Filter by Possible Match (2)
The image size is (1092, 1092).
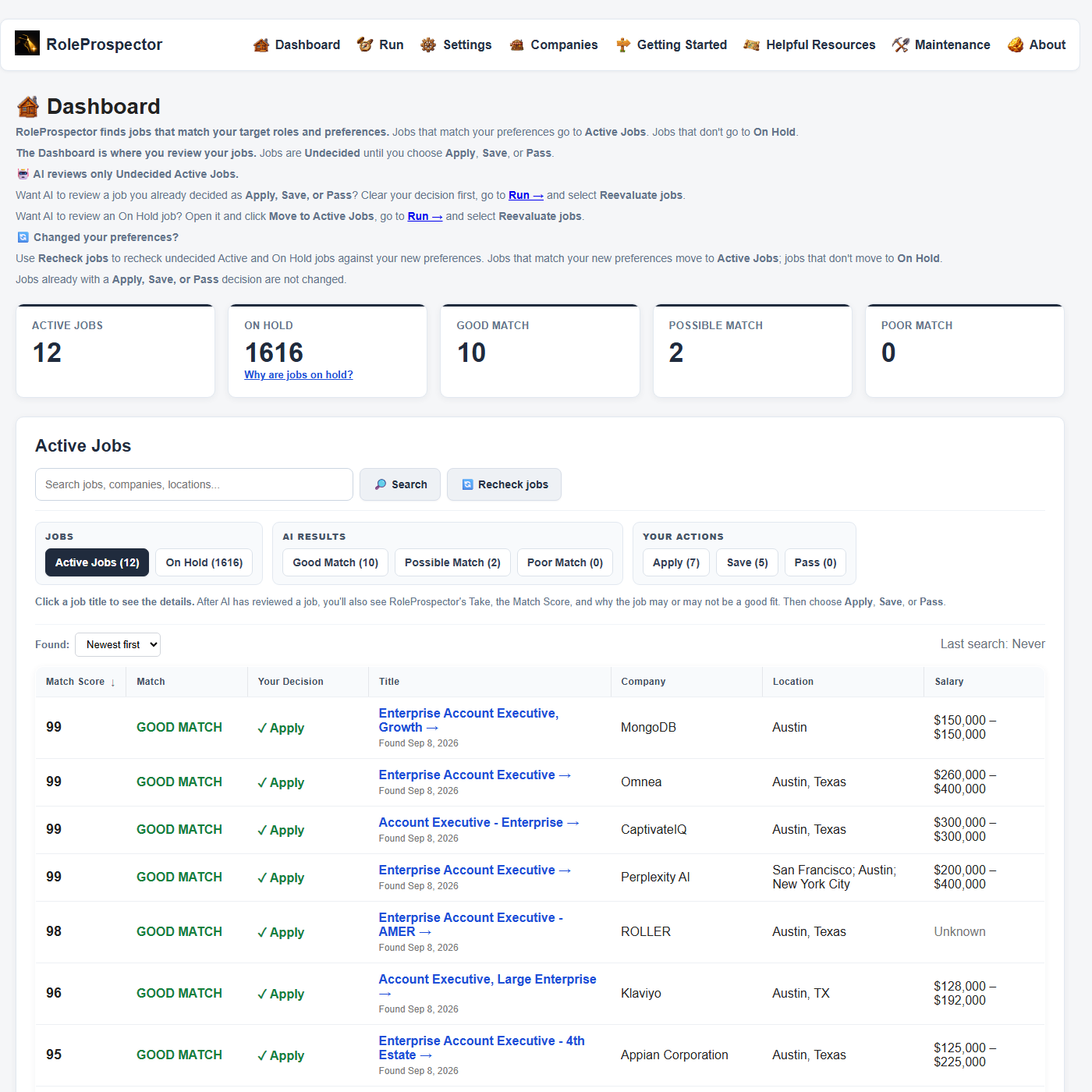tap(452, 562)
